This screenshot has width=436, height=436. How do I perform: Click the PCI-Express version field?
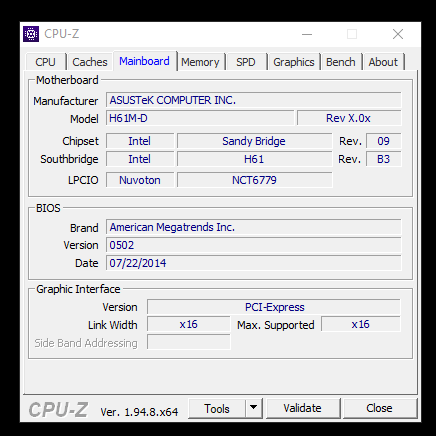[274, 307]
